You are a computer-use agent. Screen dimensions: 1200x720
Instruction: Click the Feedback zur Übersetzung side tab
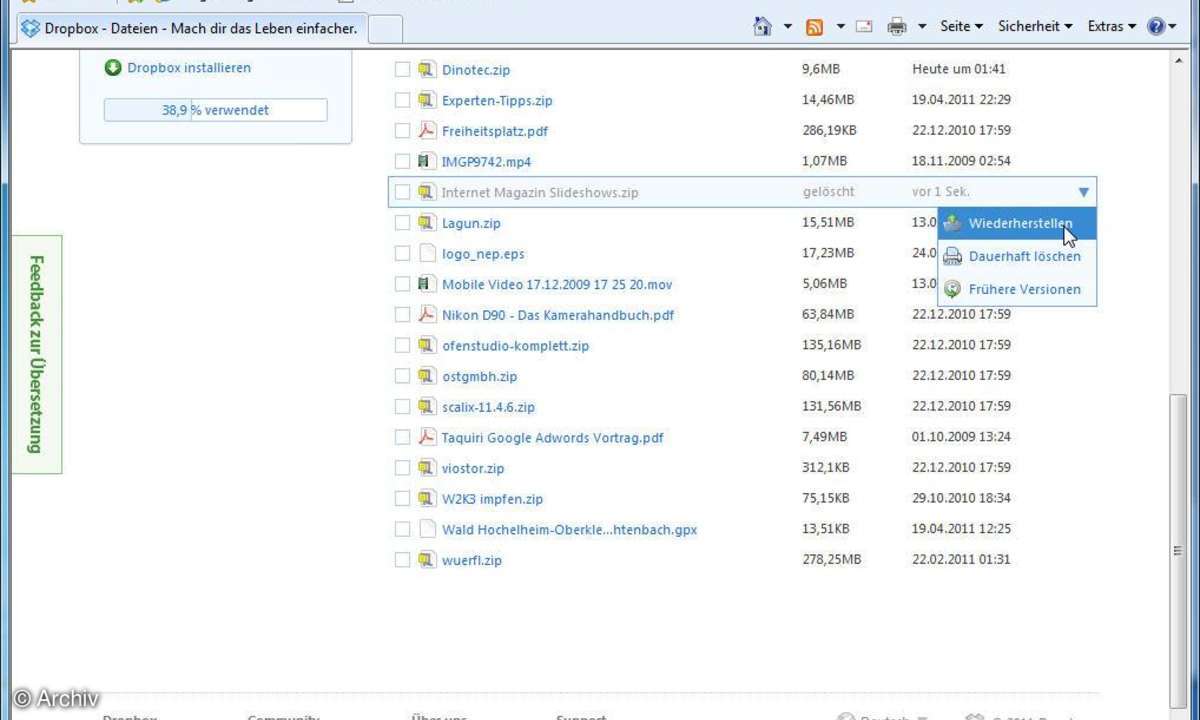pos(36,355)
